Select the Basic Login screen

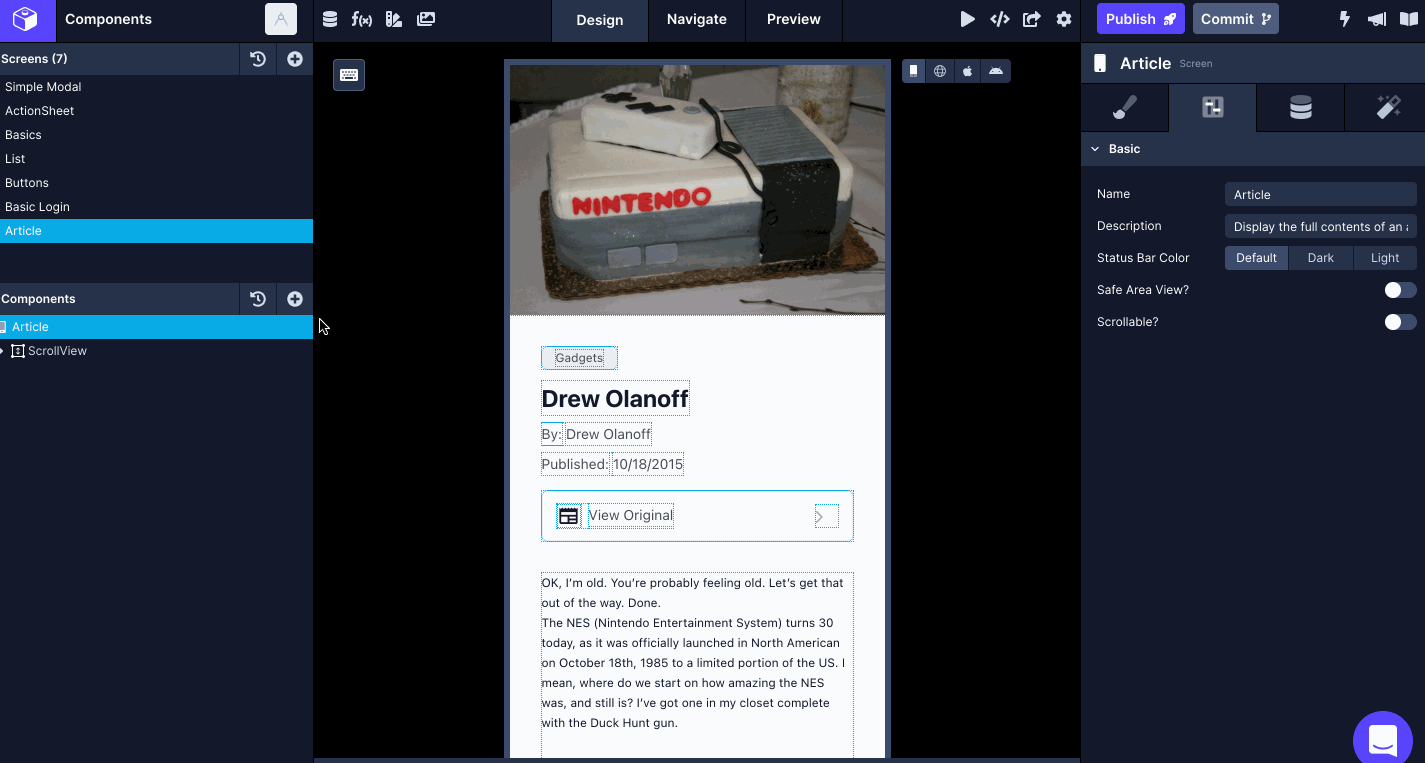156,207
